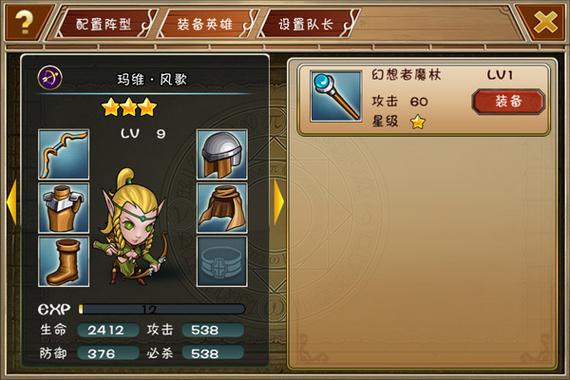Tap the elf archer hero portrait
The image size is (570, 380).
click(131, 227)
